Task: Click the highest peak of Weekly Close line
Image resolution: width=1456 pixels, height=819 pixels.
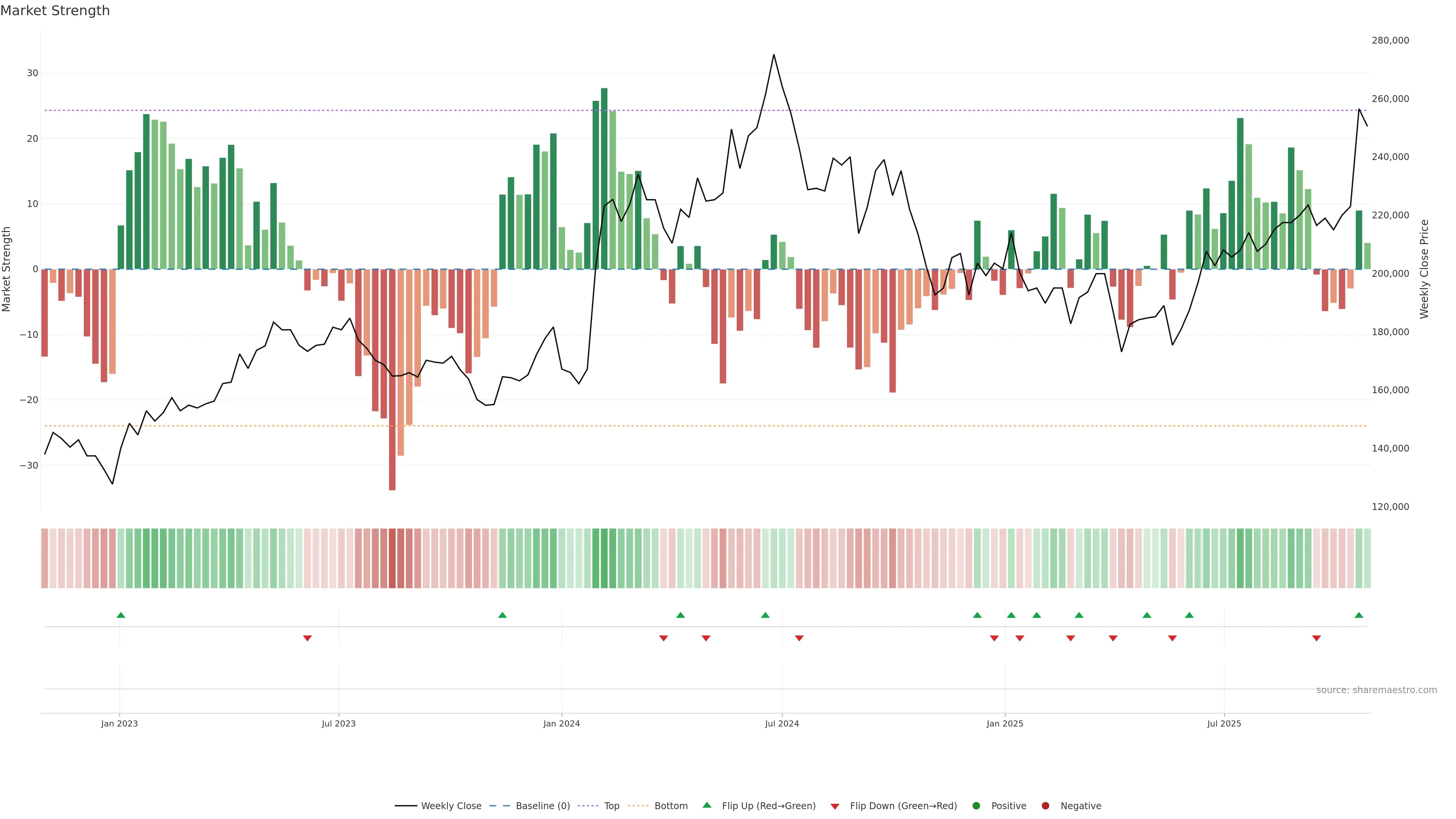Action: pyautogui.click(x=774, y=55)
